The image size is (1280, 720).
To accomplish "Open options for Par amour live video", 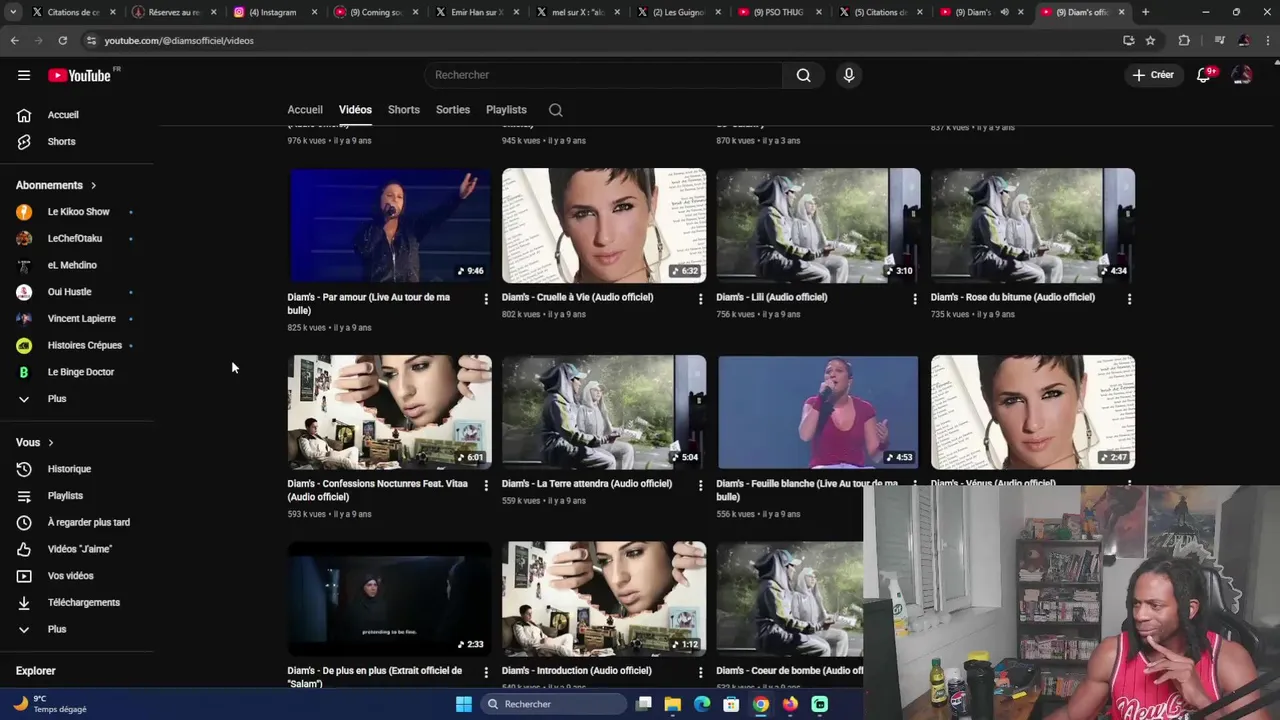I will click(486, 299).
